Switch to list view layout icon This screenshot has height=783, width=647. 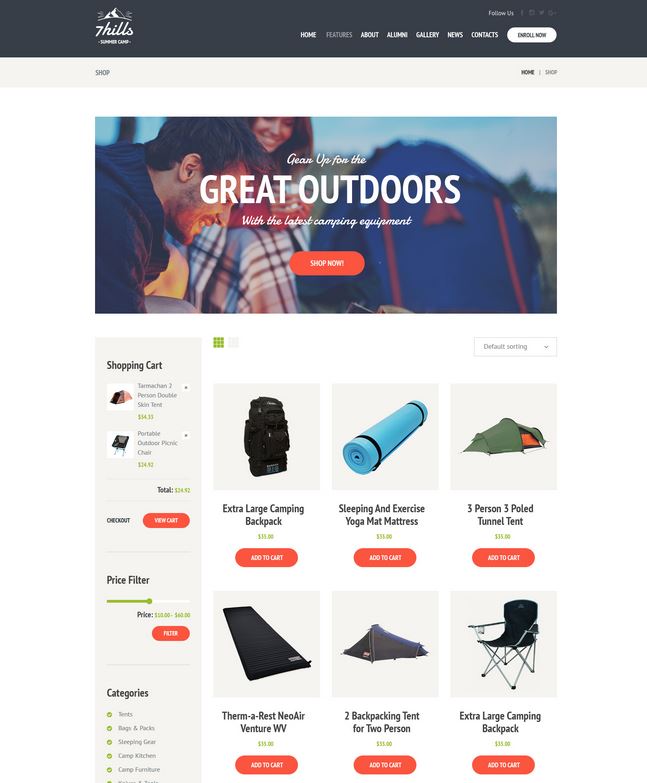click(234, 343)
